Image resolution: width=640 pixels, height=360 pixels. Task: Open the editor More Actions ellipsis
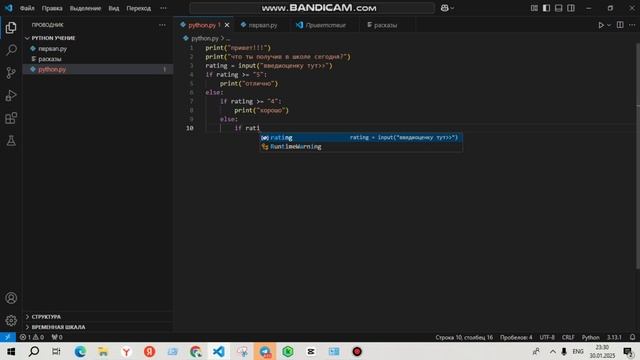point(632,25)
